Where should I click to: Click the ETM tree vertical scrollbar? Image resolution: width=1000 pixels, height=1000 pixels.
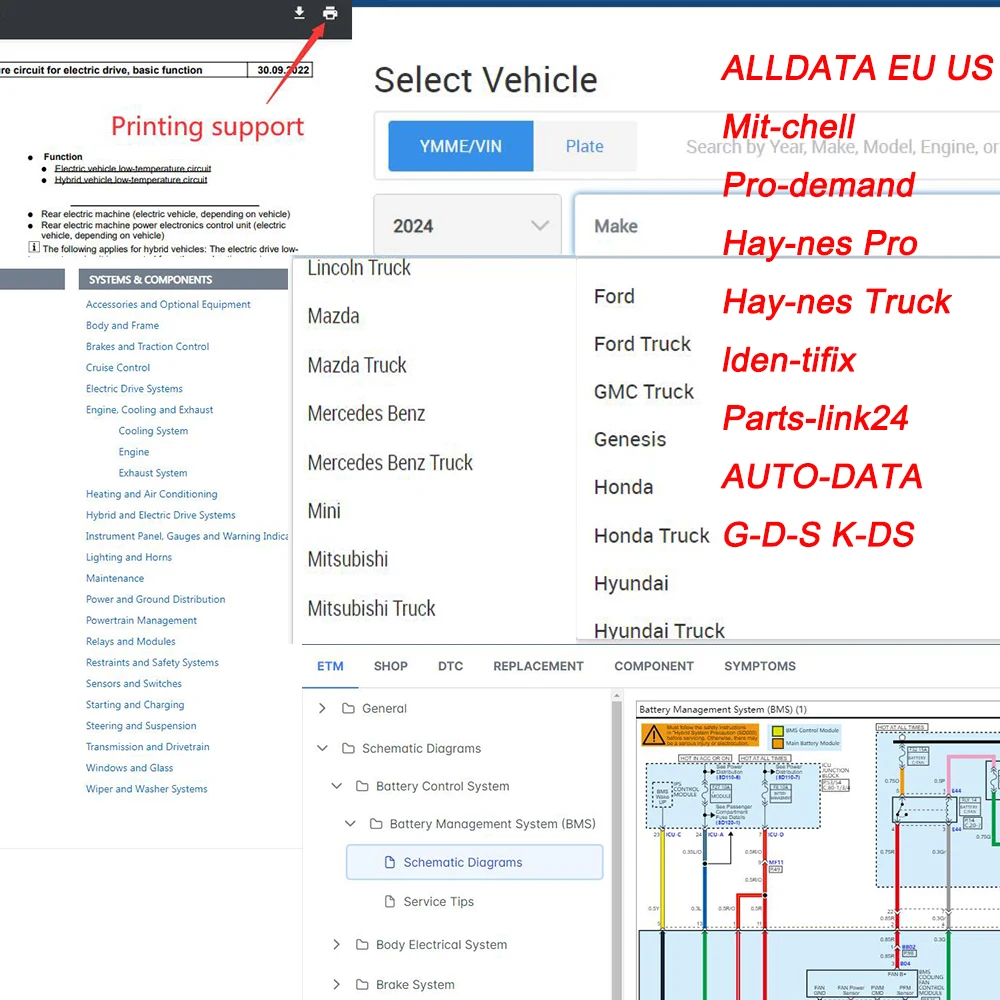click(616, 848)
